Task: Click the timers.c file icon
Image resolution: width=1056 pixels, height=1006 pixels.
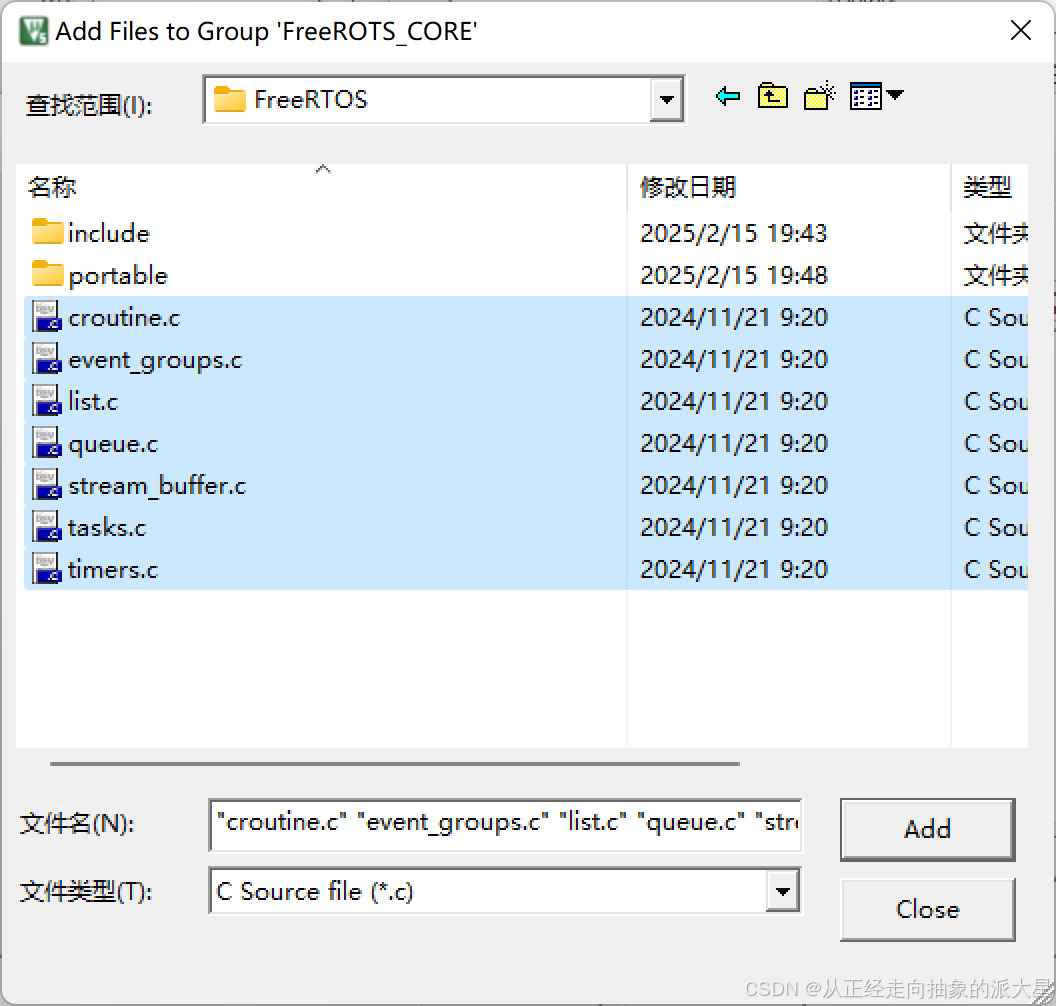Action: (x=47, y=569)
